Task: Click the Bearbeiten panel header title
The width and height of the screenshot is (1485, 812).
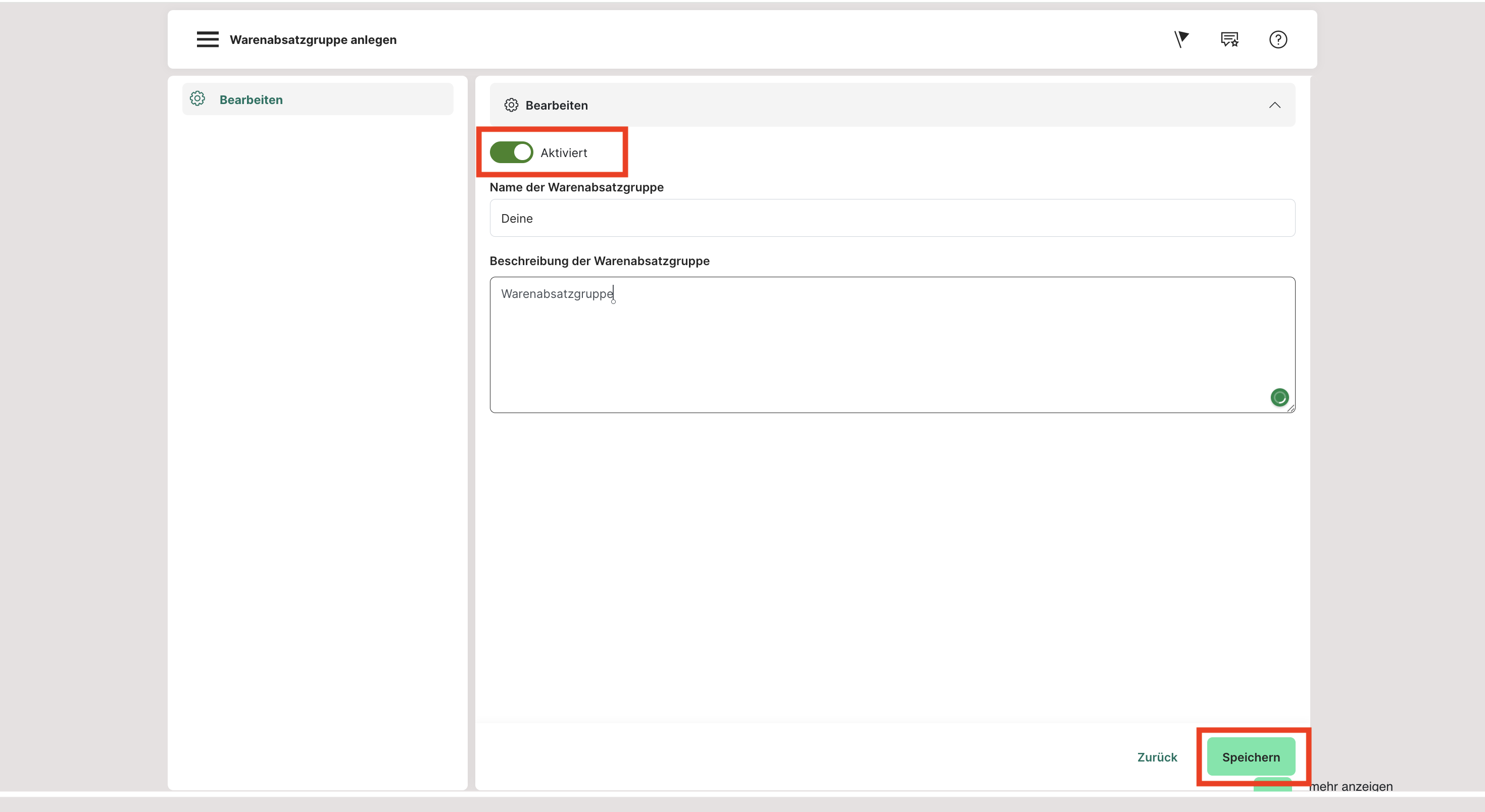Action: tap(556, 106)
